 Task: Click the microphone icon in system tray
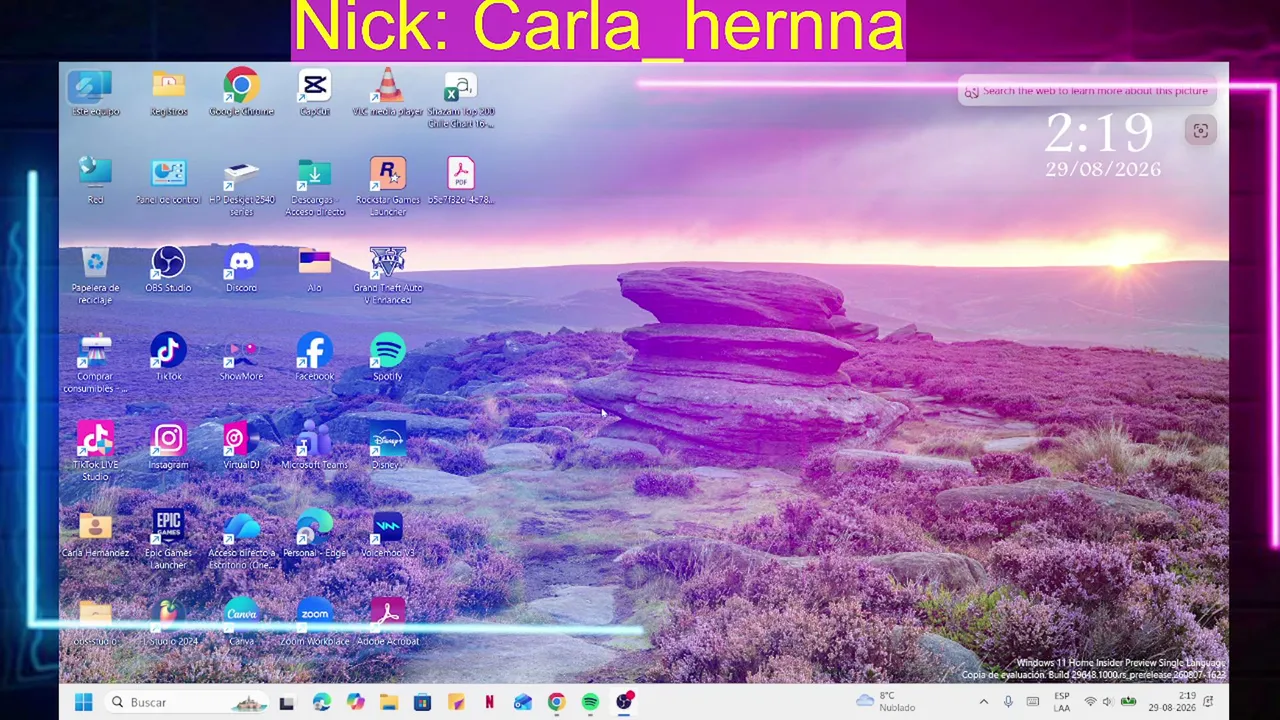(1008, 702)
